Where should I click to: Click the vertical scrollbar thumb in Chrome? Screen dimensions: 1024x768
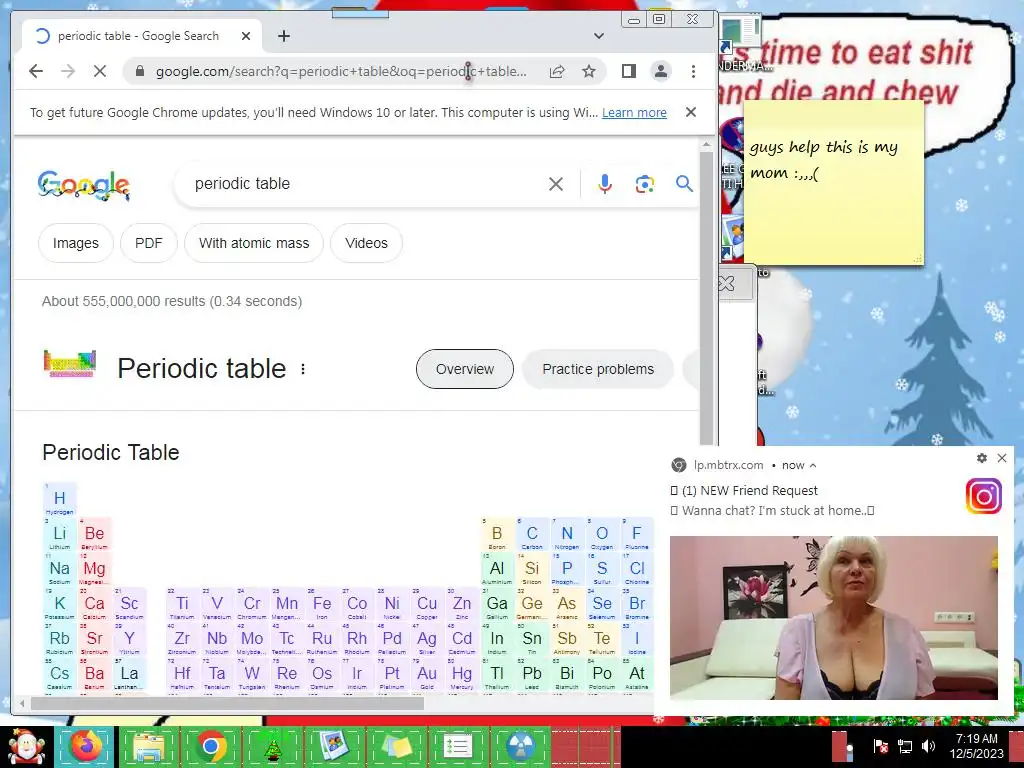[706, 297]
